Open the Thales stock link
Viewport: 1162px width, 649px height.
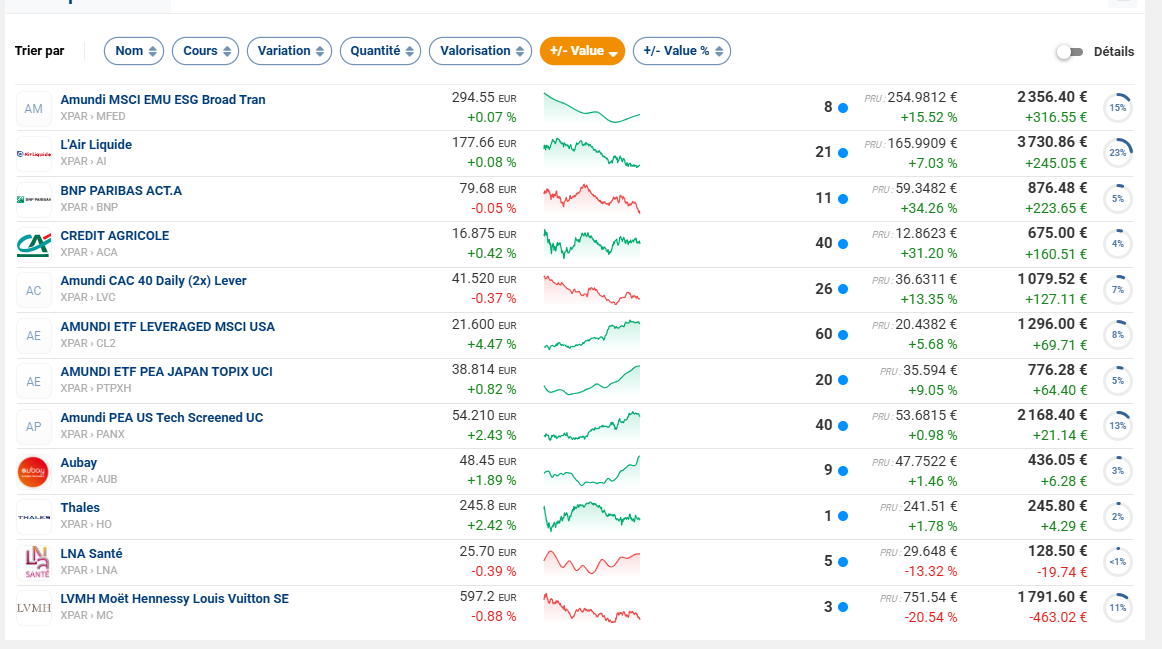tap(80, 508)
